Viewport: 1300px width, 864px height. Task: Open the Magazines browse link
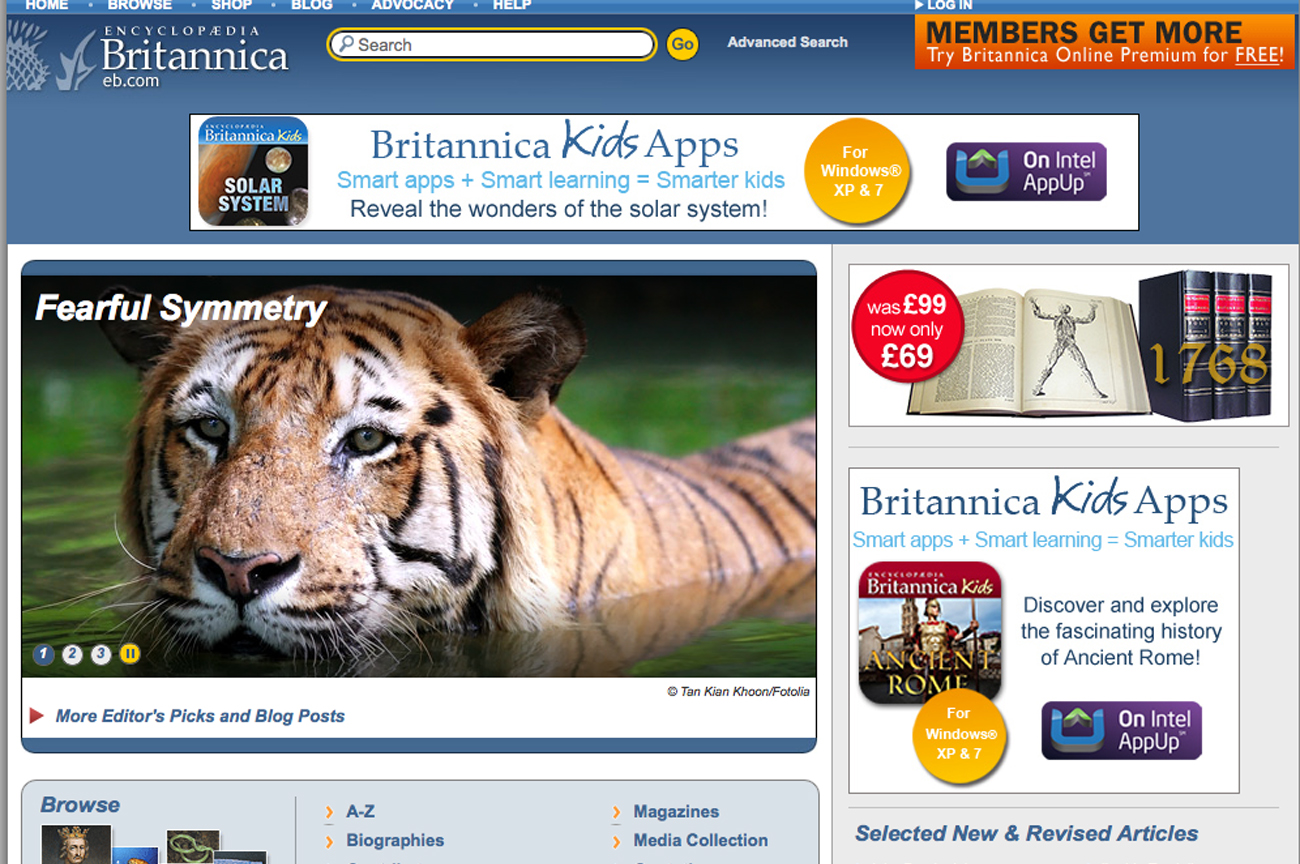tap(676, 812)
